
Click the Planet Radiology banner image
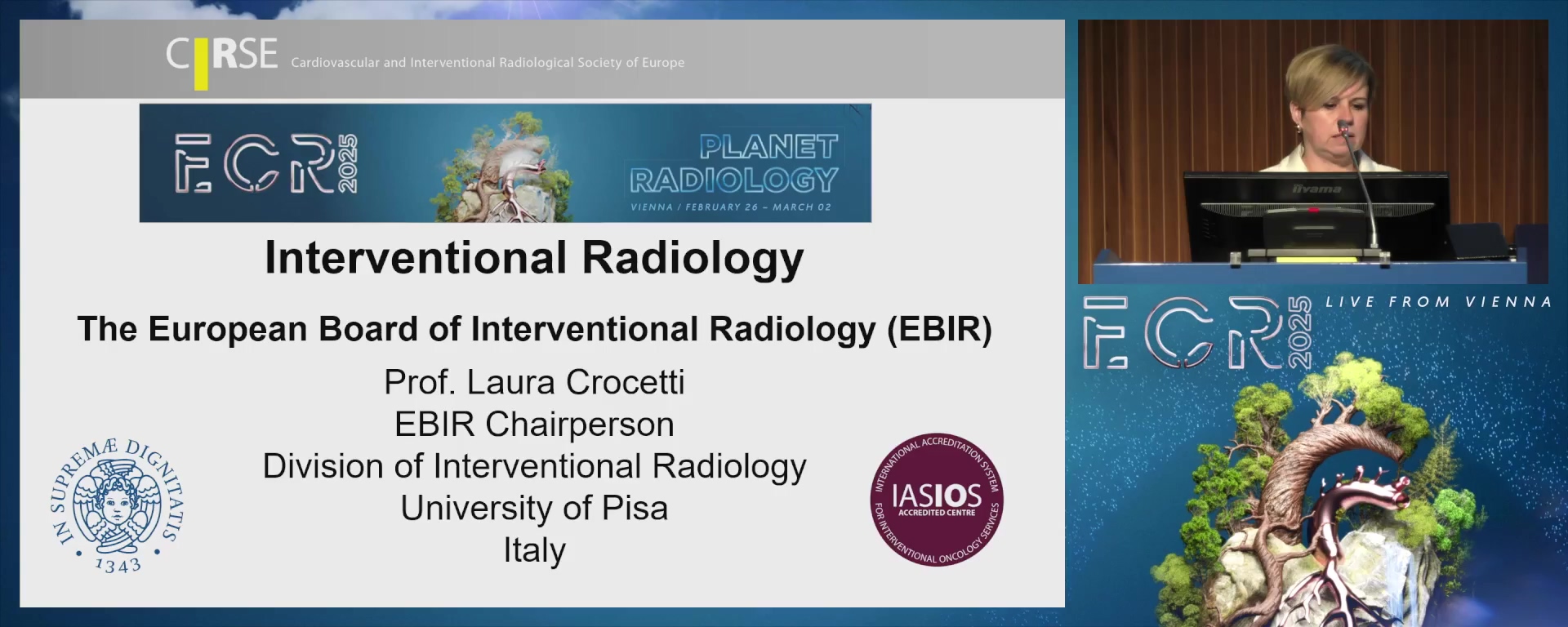[x=506, y=162]
